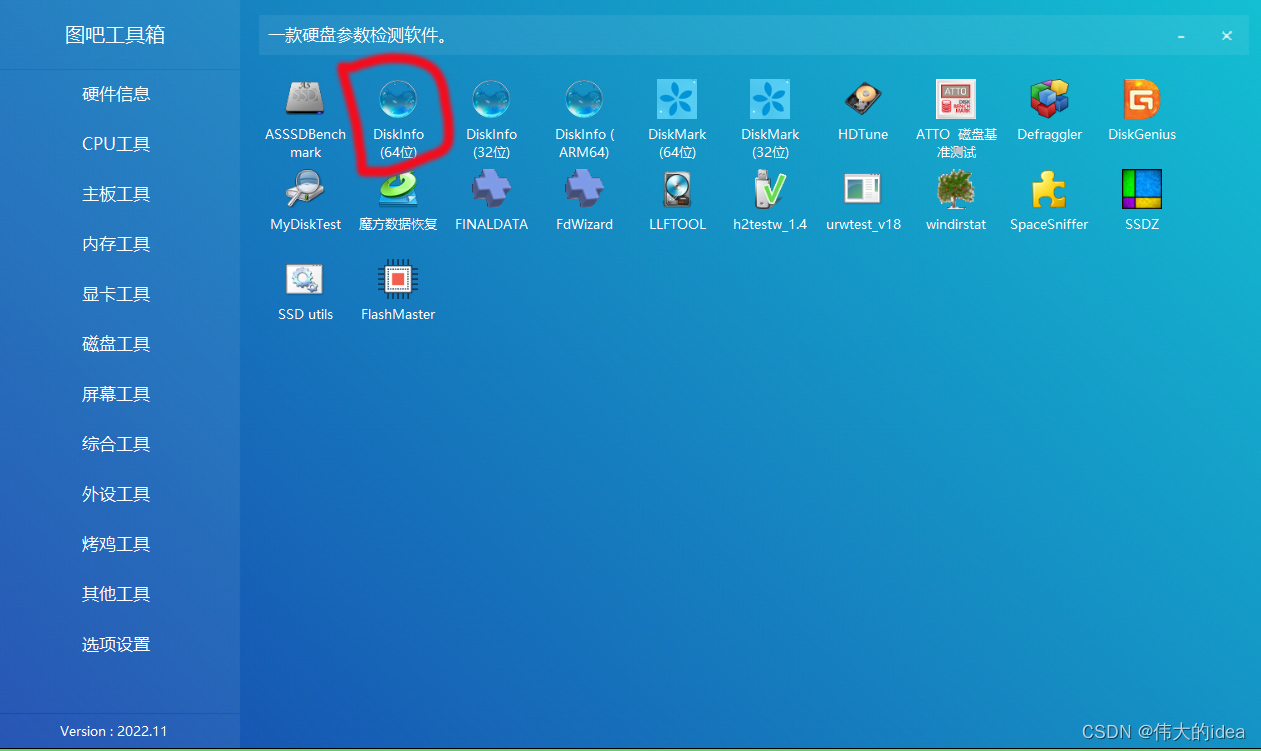Open the 综合工具 category
Screen dimensions: 1261x751
pos(116,444)
